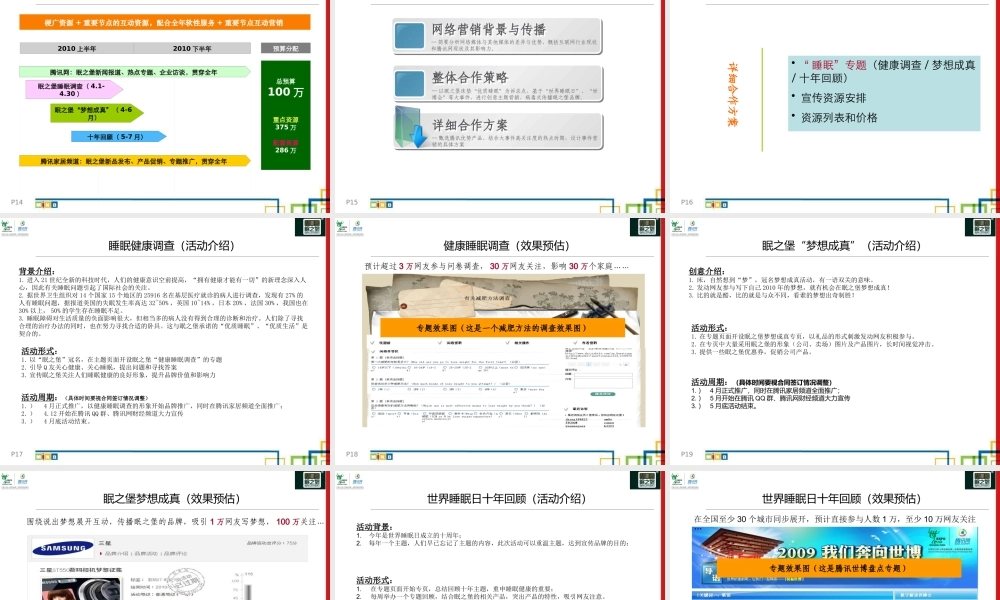Image resolution: width=1000 pixels, height=600 pixels.
Task: Click the title 世界睡眠日十年回顾（效果预估）
Action: (842, 499)
